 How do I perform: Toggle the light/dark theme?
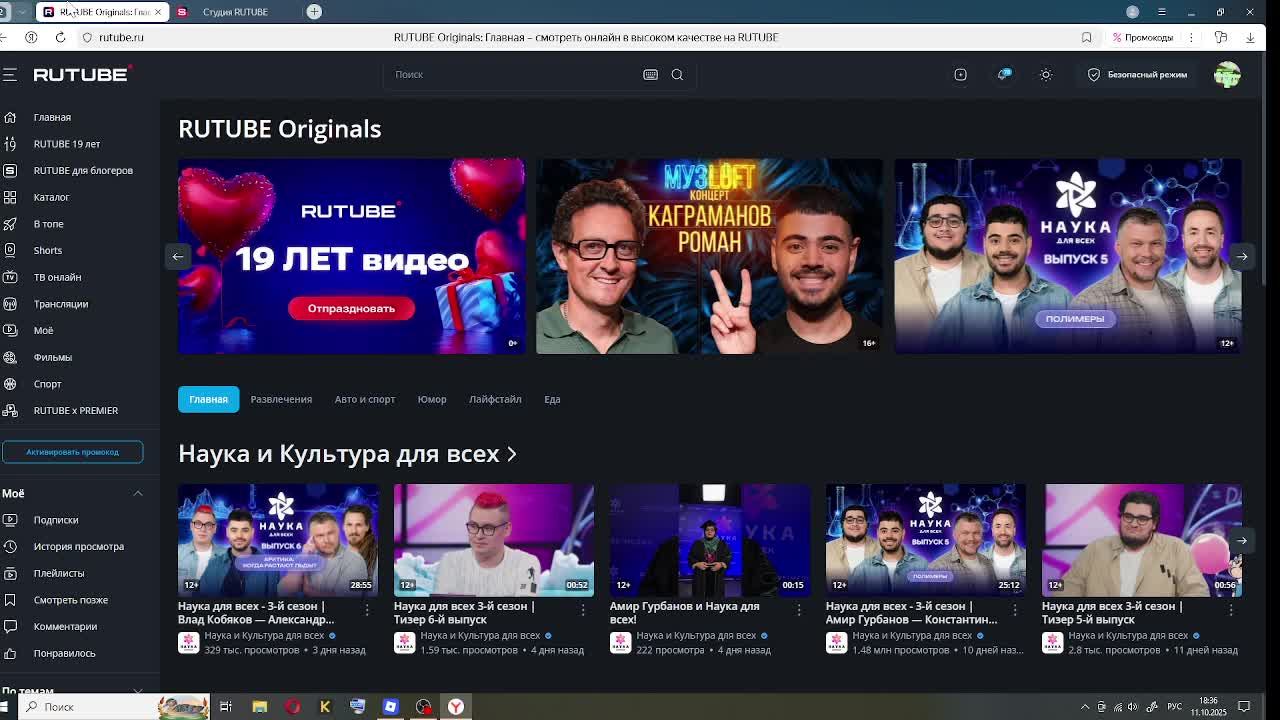click(x=1046, y=75)
